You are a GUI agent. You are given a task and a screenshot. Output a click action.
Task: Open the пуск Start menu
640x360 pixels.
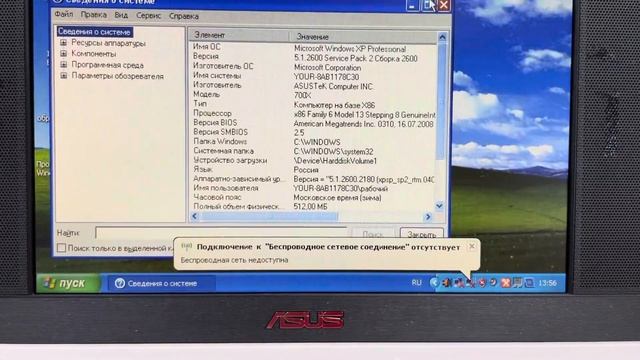68,283
